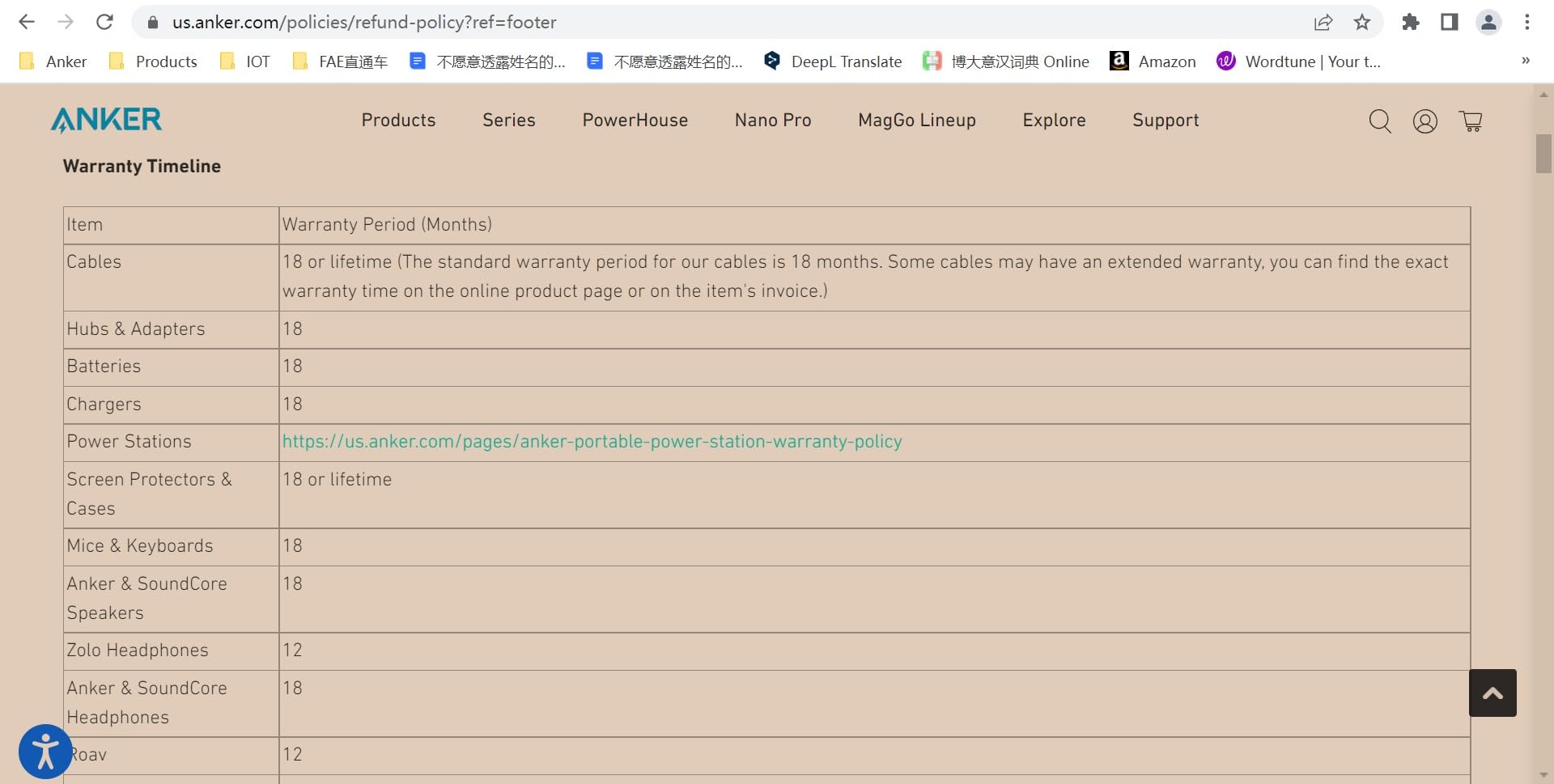Select the 12 value in the Roav row
Viewport: 1554px width, 784px height.
point(292,755)
